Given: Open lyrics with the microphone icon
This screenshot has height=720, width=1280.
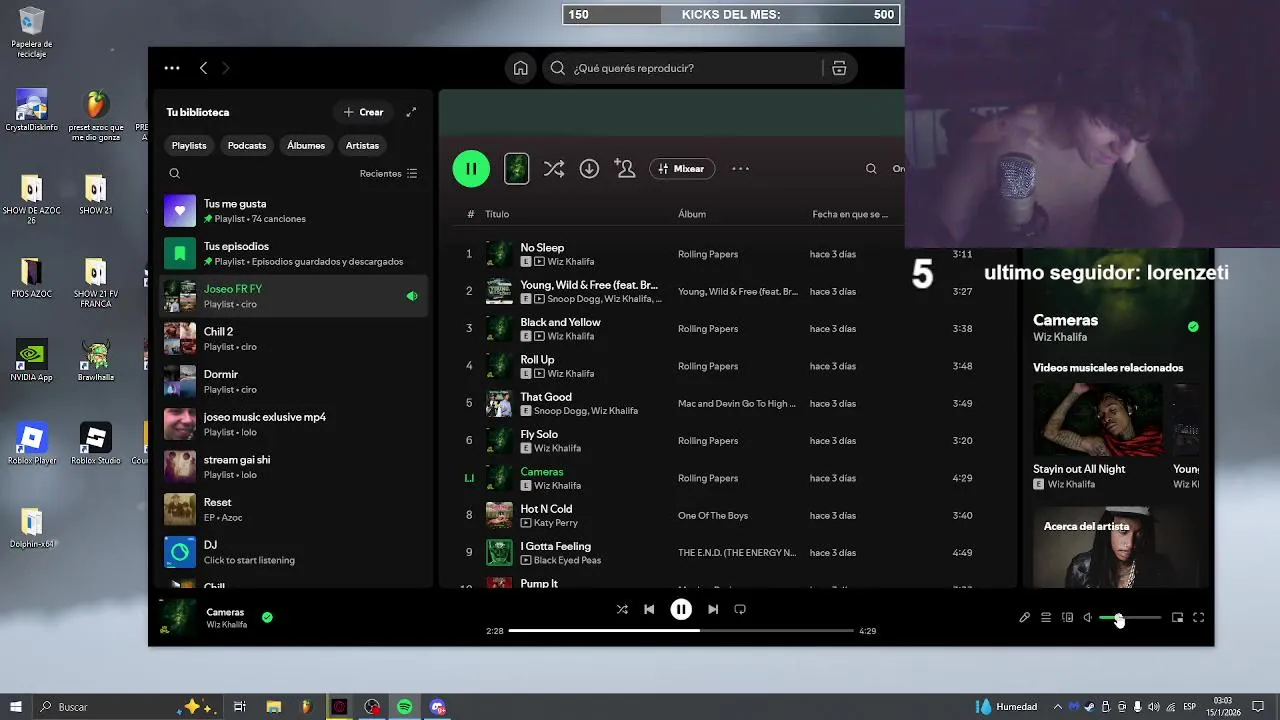Looking at the screenshot, I should point(1024,618).
